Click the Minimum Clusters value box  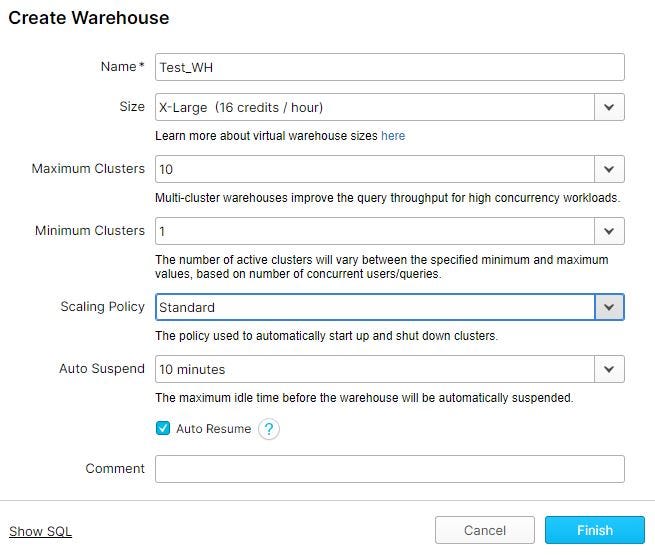(x=375, y=231)
